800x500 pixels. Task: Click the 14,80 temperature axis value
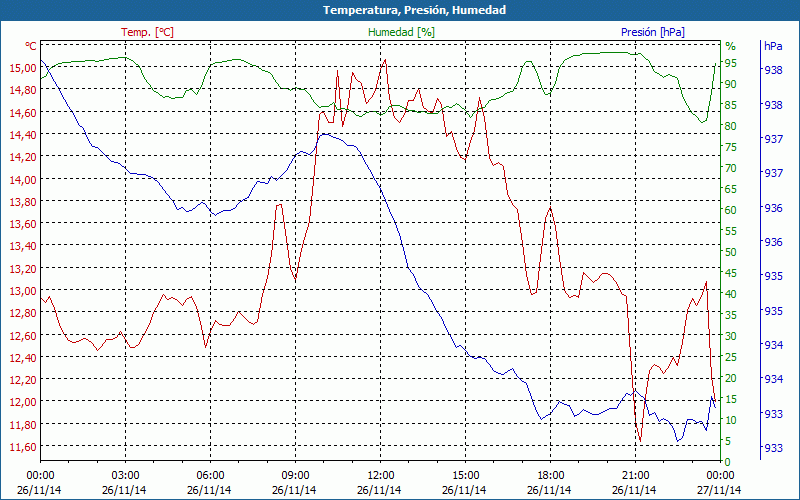[21, 90]
